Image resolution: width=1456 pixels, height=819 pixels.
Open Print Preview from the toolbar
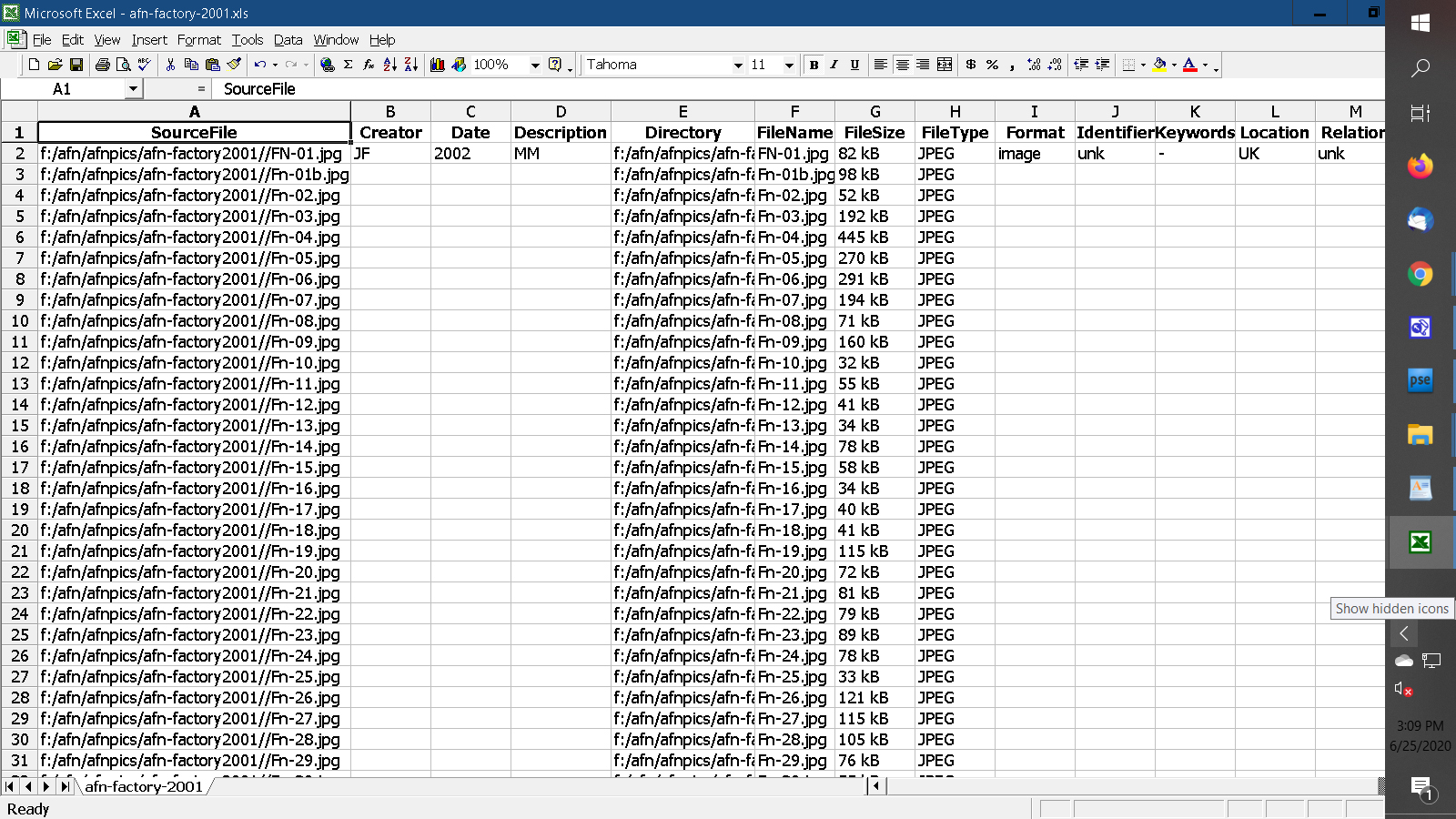click(123, 65)
